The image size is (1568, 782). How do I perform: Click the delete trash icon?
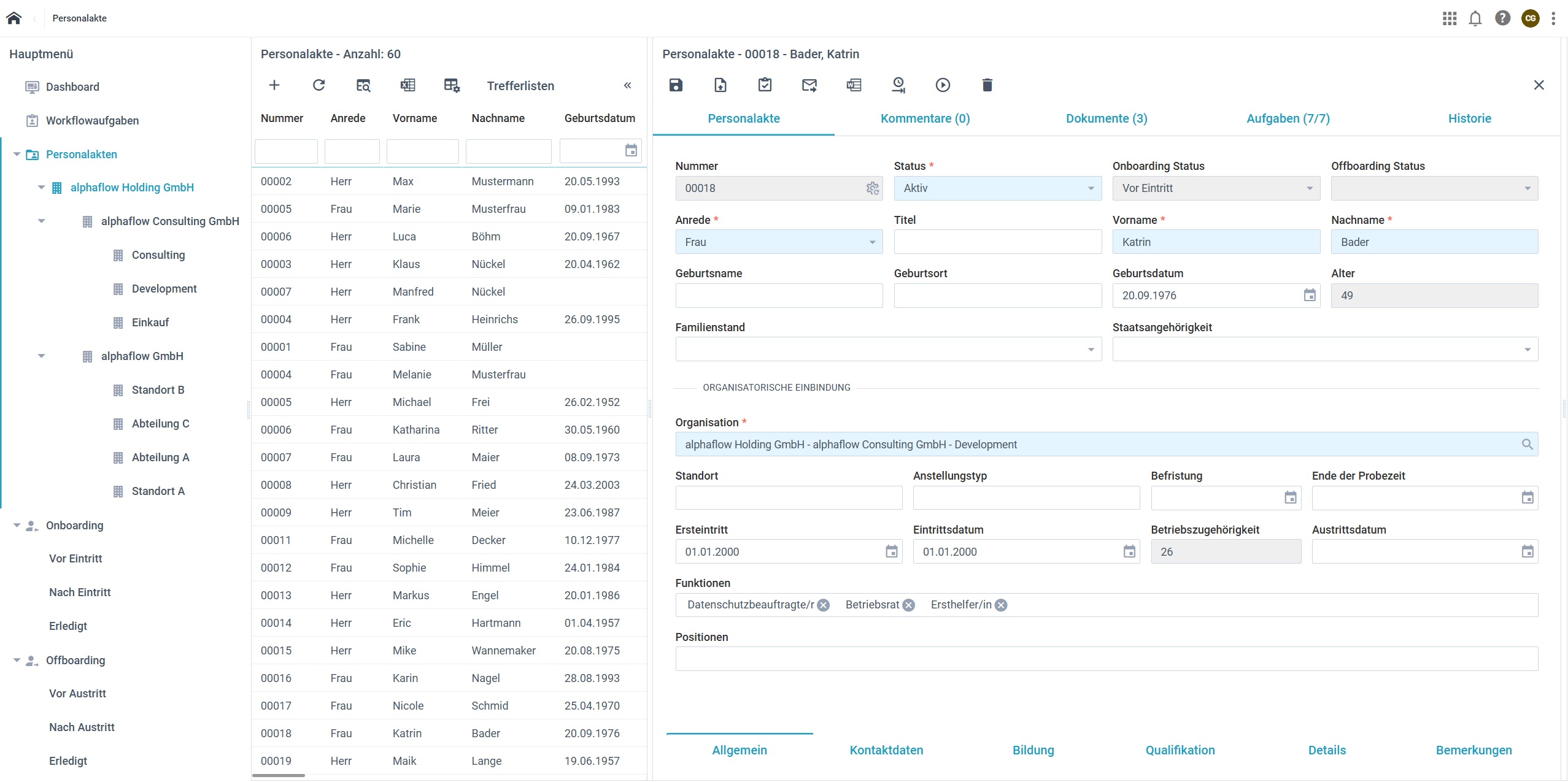click(987, 85)
